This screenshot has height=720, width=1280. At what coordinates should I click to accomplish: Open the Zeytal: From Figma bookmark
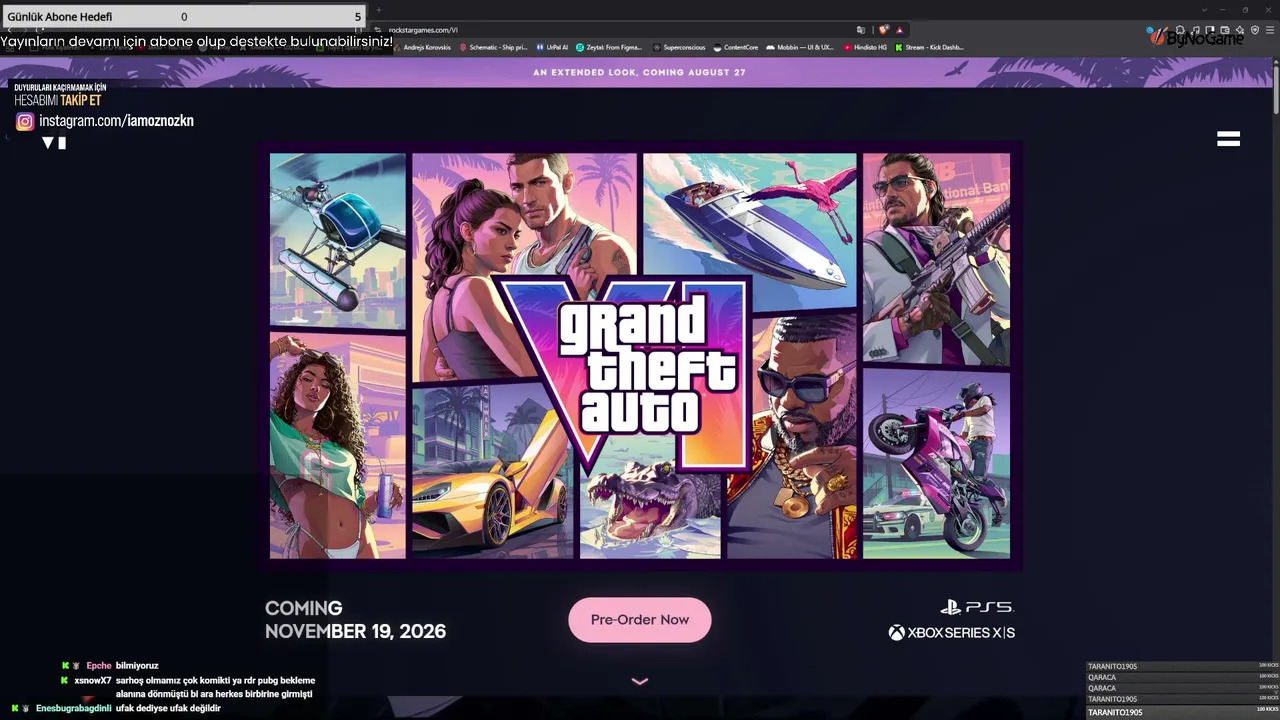tap(609, 47)
